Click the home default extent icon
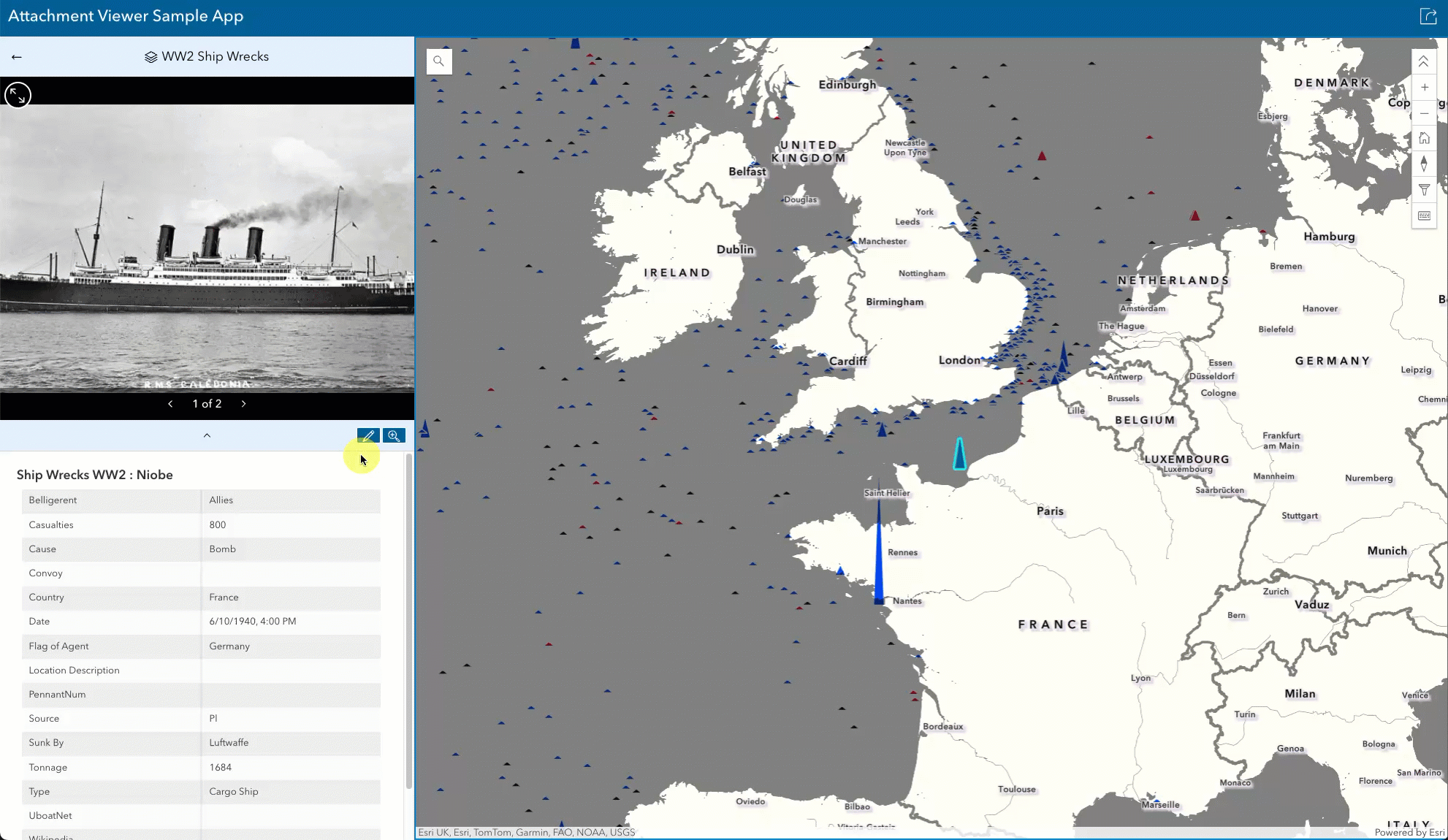1448x840 pixels. click(1424, 138)
